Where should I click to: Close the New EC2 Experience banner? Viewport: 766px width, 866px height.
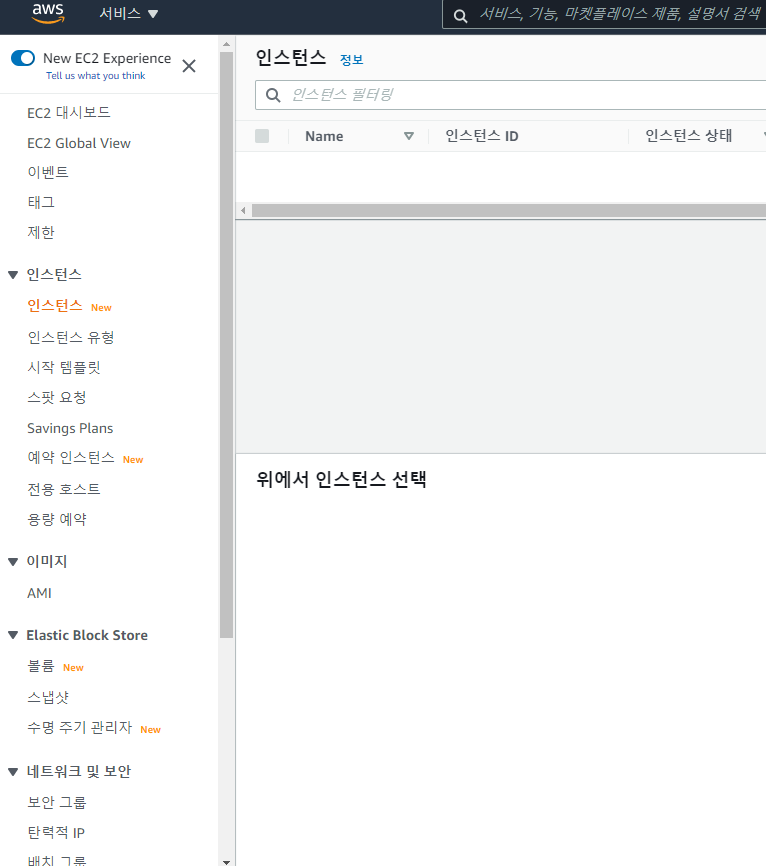(189, 66)
